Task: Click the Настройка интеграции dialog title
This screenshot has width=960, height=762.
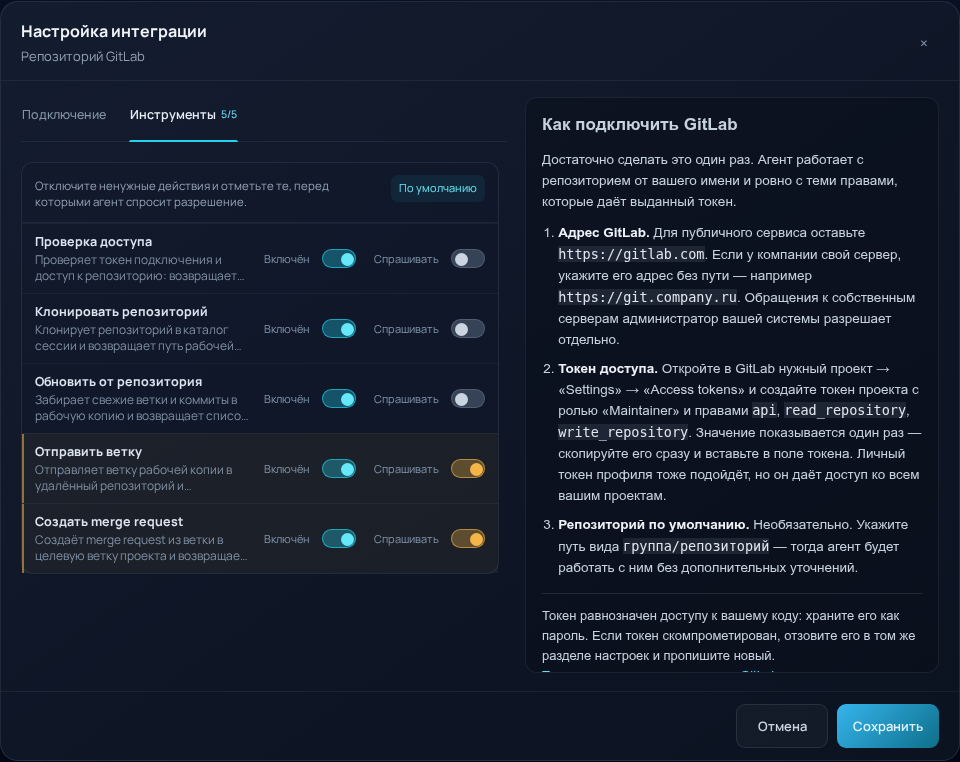Action: [x=114, y=31]
